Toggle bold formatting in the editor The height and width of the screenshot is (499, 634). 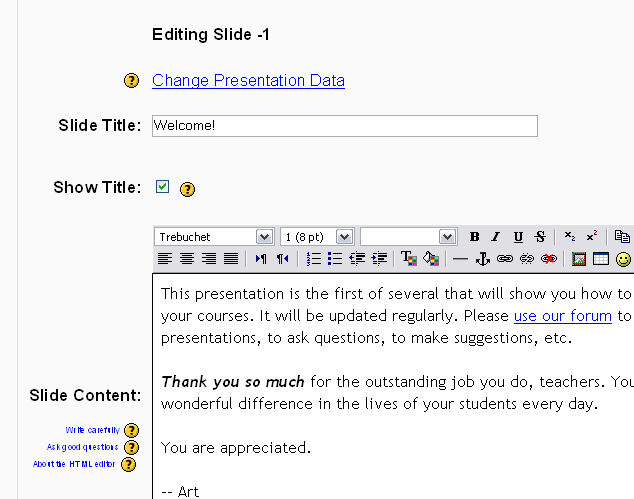(475, 237)
